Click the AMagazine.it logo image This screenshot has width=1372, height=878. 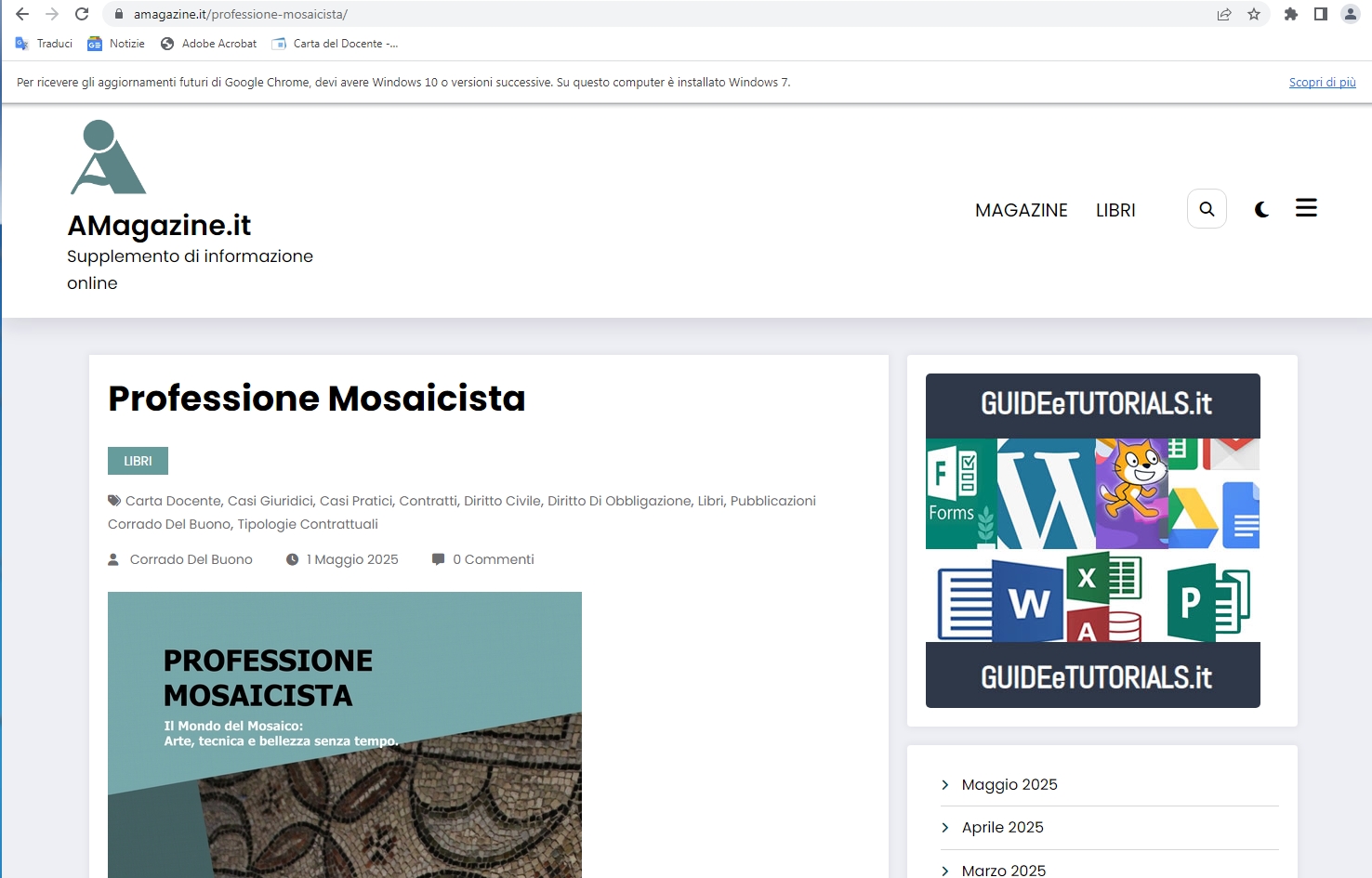pos(108,157)
